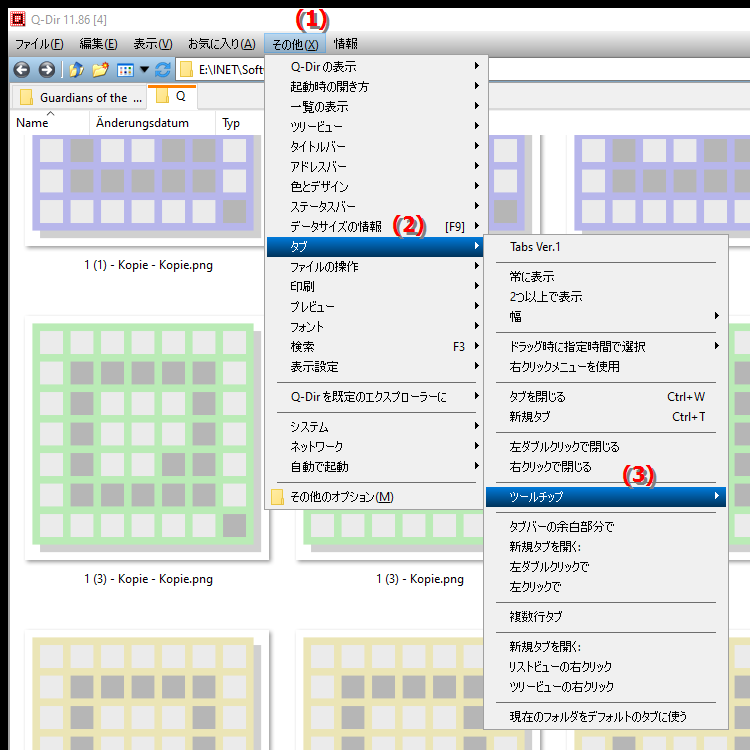The height and width of the screenshot is (750, 750).
Task: Toggle 左ダブルクリックで閉じる option
Action: 606,447
